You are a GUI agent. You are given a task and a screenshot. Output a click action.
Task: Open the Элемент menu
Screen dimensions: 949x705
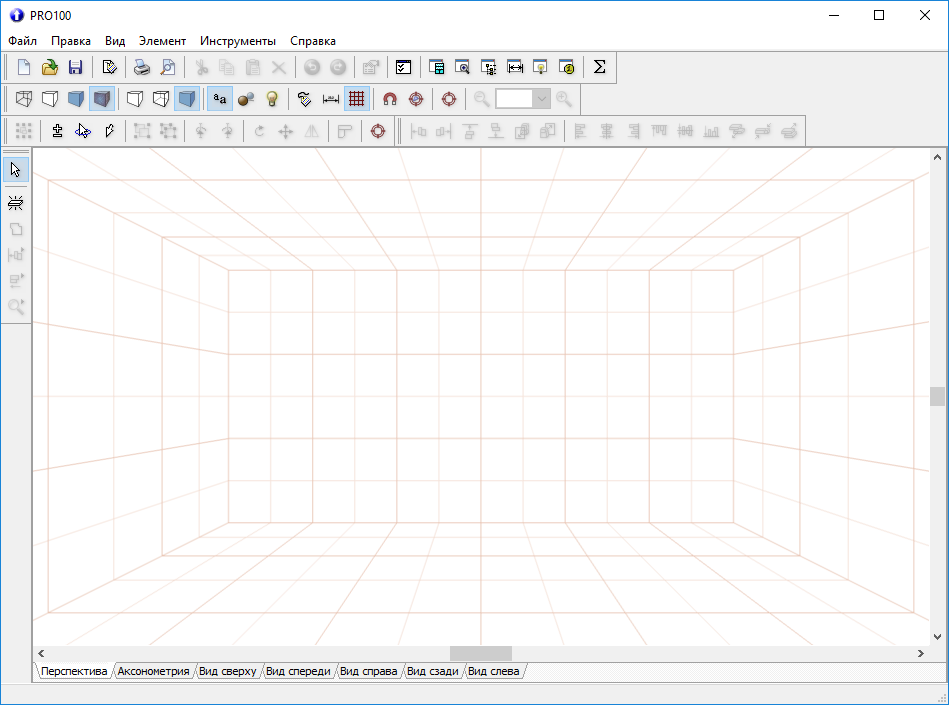162,41
